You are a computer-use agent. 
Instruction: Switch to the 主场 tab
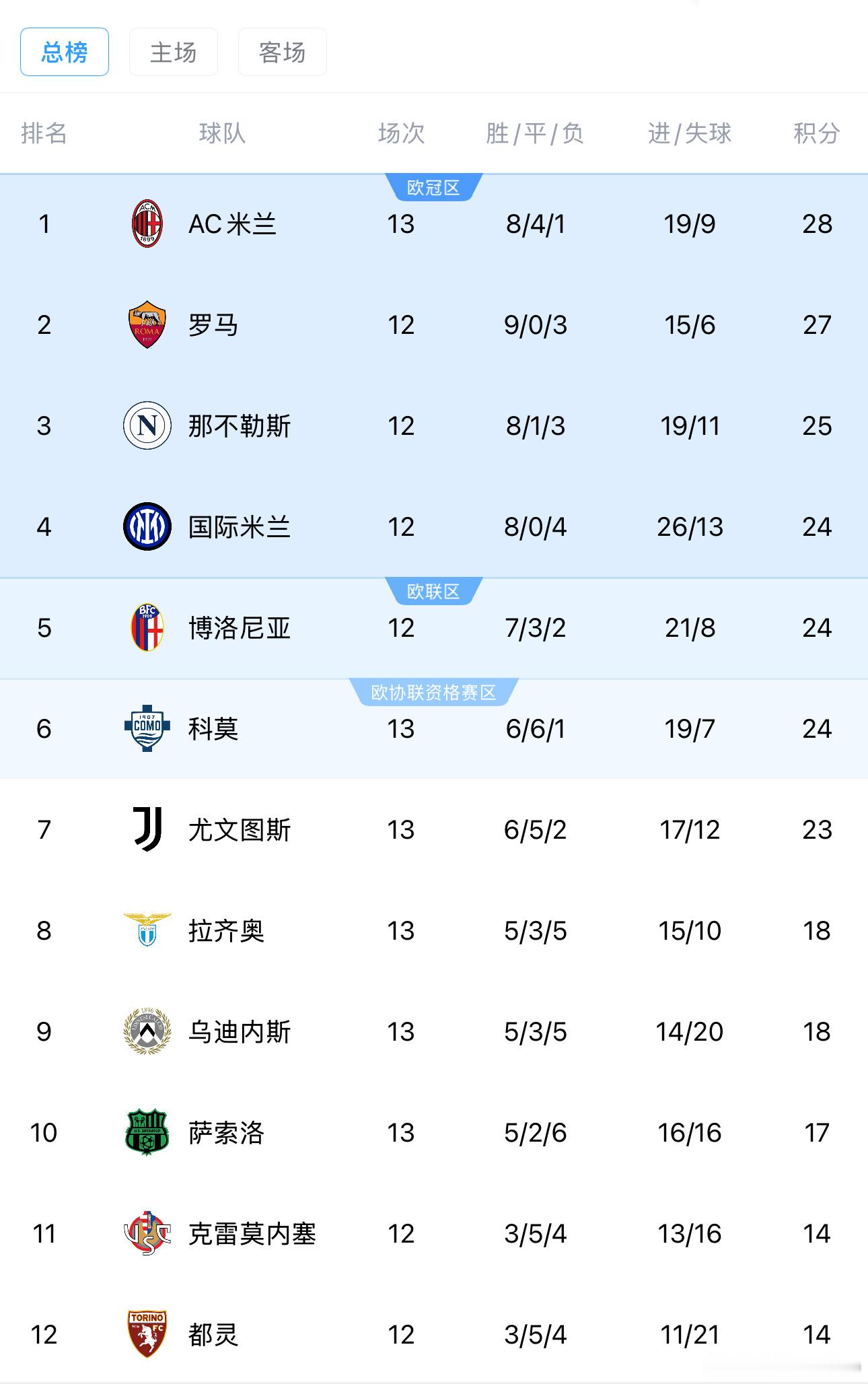[173, 52]
